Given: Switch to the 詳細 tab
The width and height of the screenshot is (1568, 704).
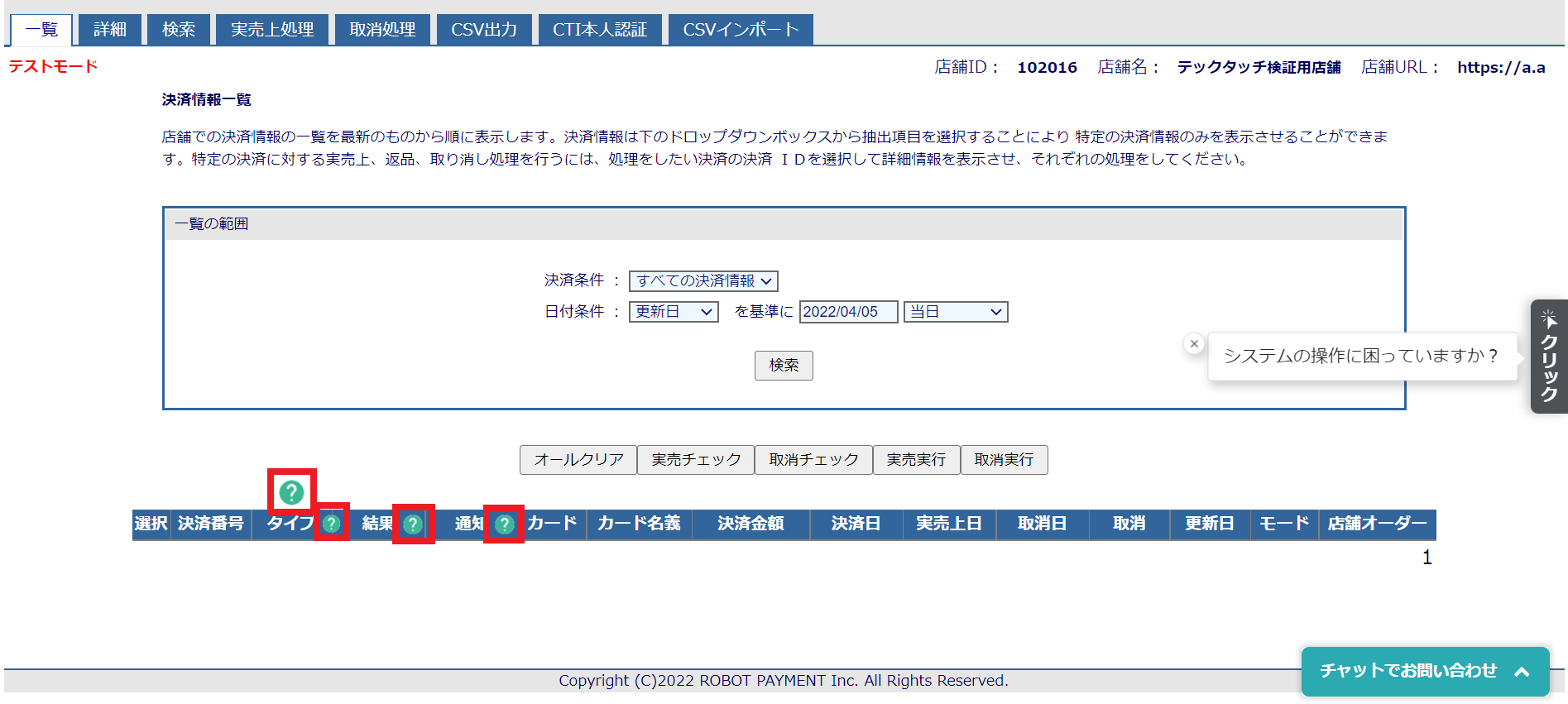Looking at the screenshot, I should click(x=109, y=30).
